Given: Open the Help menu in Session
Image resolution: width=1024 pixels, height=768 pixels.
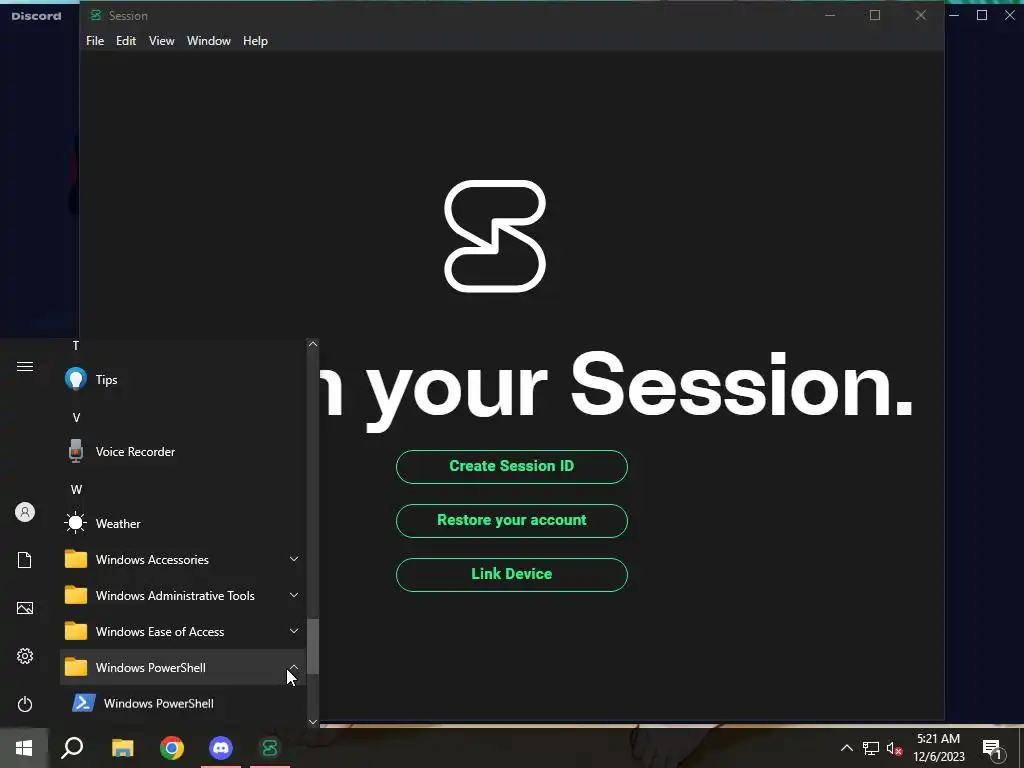Looking at the screenshot, I should coord(255,40).
